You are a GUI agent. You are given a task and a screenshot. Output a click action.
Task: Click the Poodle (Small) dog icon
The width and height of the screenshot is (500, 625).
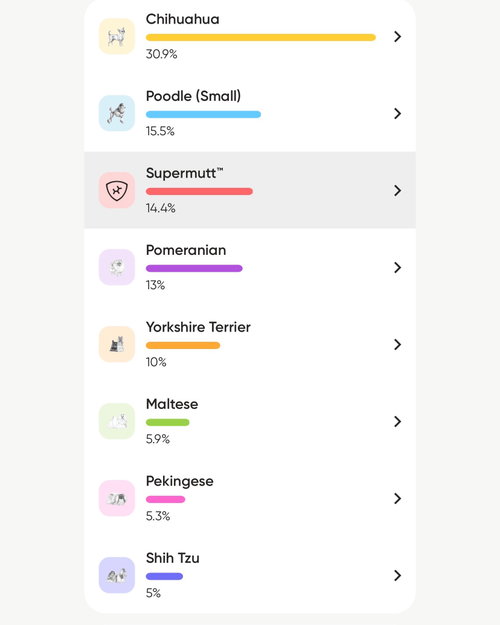point(117,113)
